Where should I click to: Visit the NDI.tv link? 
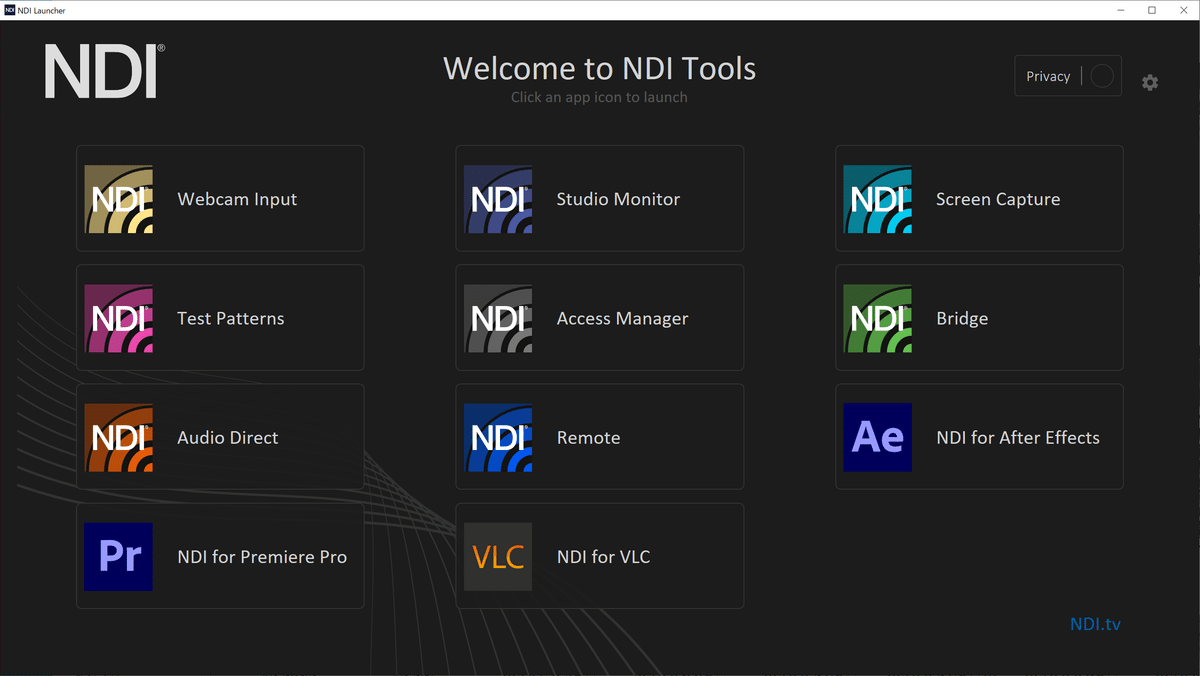(1095, 624)
